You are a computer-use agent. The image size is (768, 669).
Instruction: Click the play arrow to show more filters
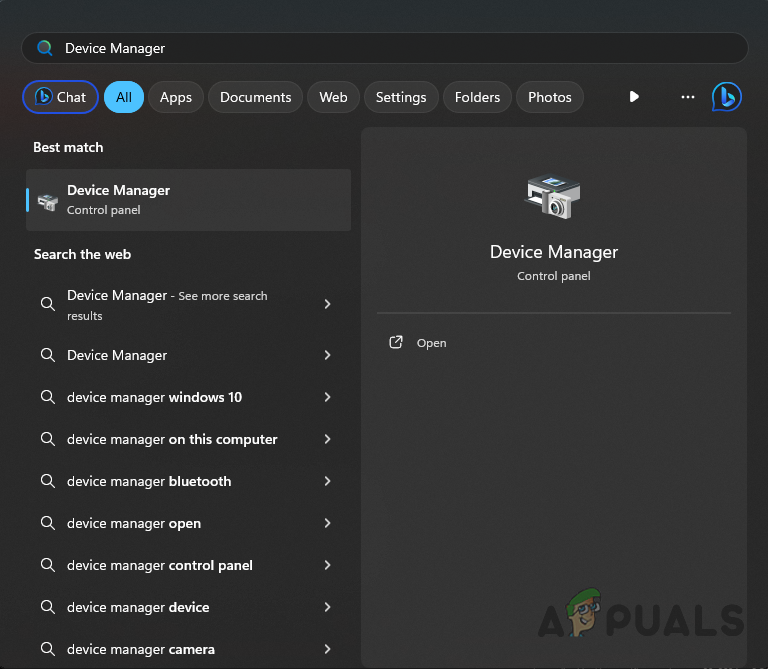tap(634, 96)
